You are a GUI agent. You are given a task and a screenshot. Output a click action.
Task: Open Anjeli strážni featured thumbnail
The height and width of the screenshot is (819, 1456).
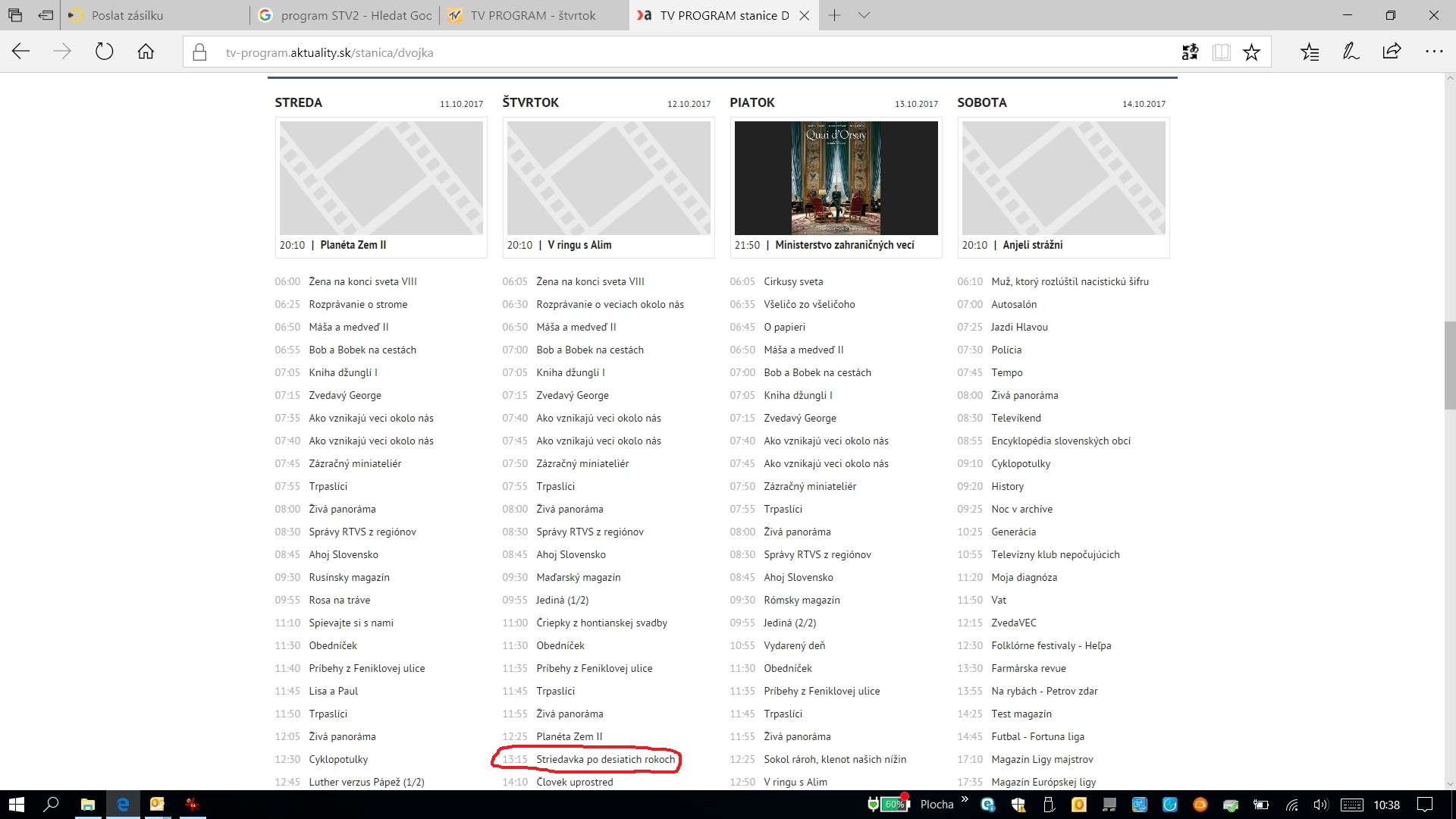click(1063, 178)
